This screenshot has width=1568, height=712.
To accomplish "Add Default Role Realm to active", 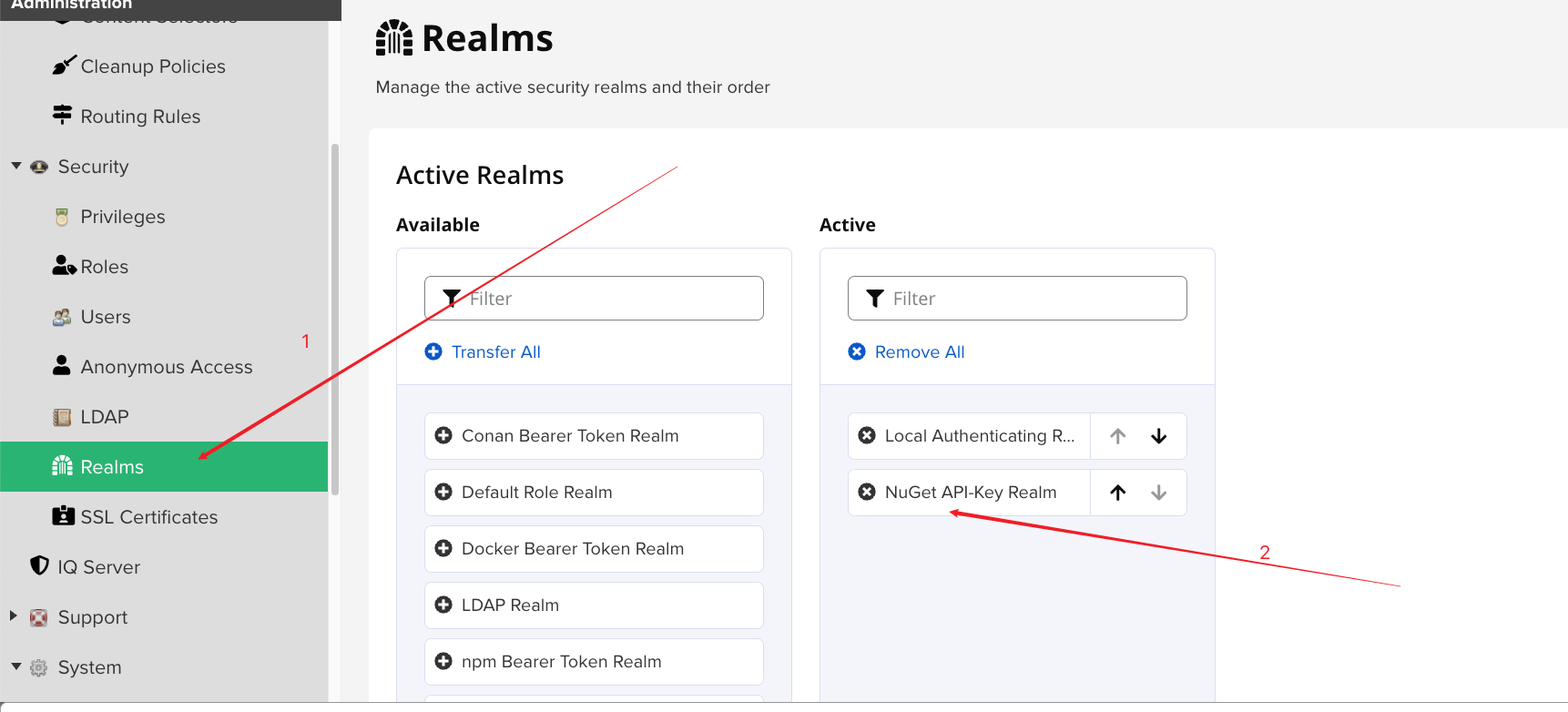I will 594,493.
